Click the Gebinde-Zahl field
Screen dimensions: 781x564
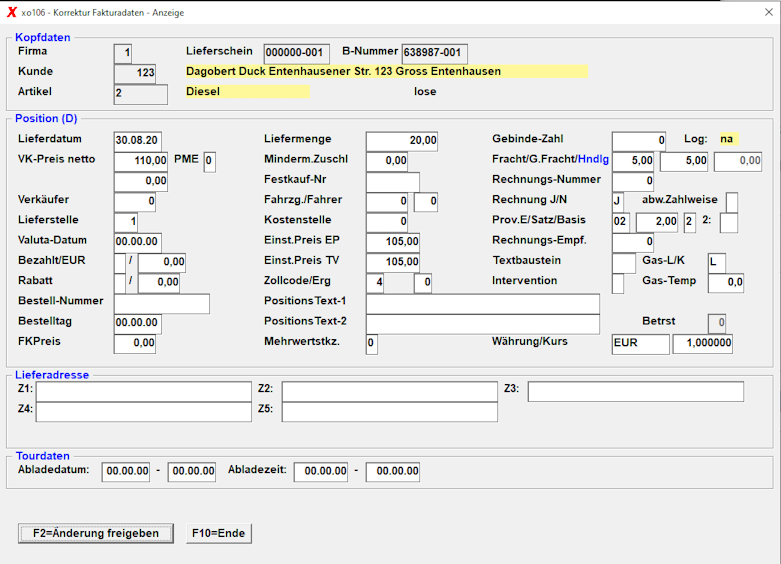click(639, 141)
